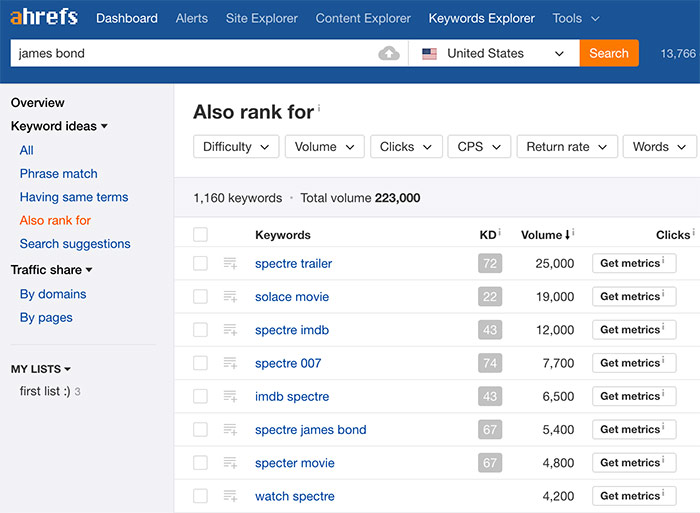Toggle the select-all checkbox in table header
The width and height of the screenshot is (700, 513).
pos(201,235)
